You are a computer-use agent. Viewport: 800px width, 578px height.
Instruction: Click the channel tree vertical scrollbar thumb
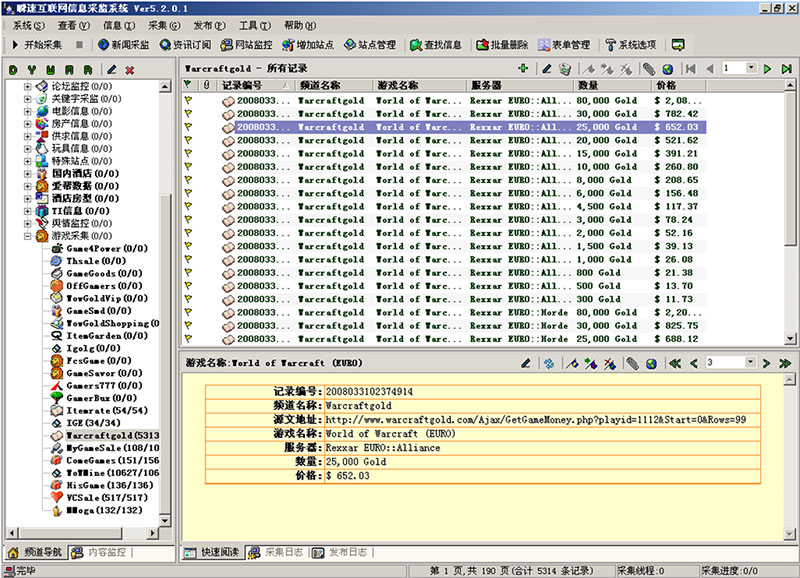coord(165,352)
